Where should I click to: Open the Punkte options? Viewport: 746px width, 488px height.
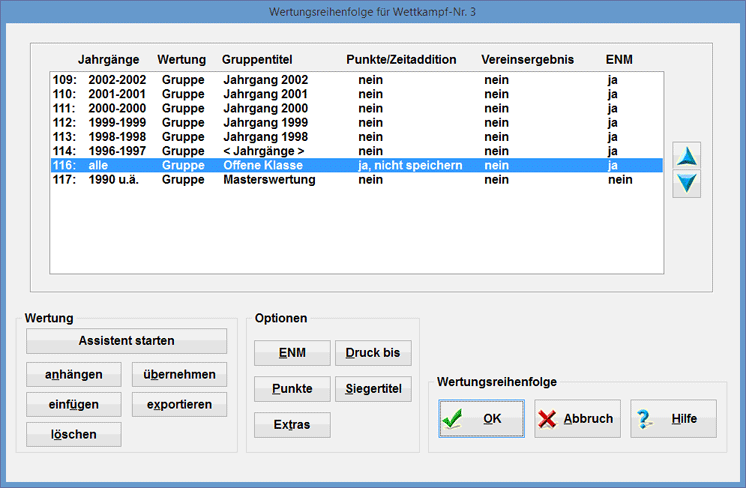292,389
